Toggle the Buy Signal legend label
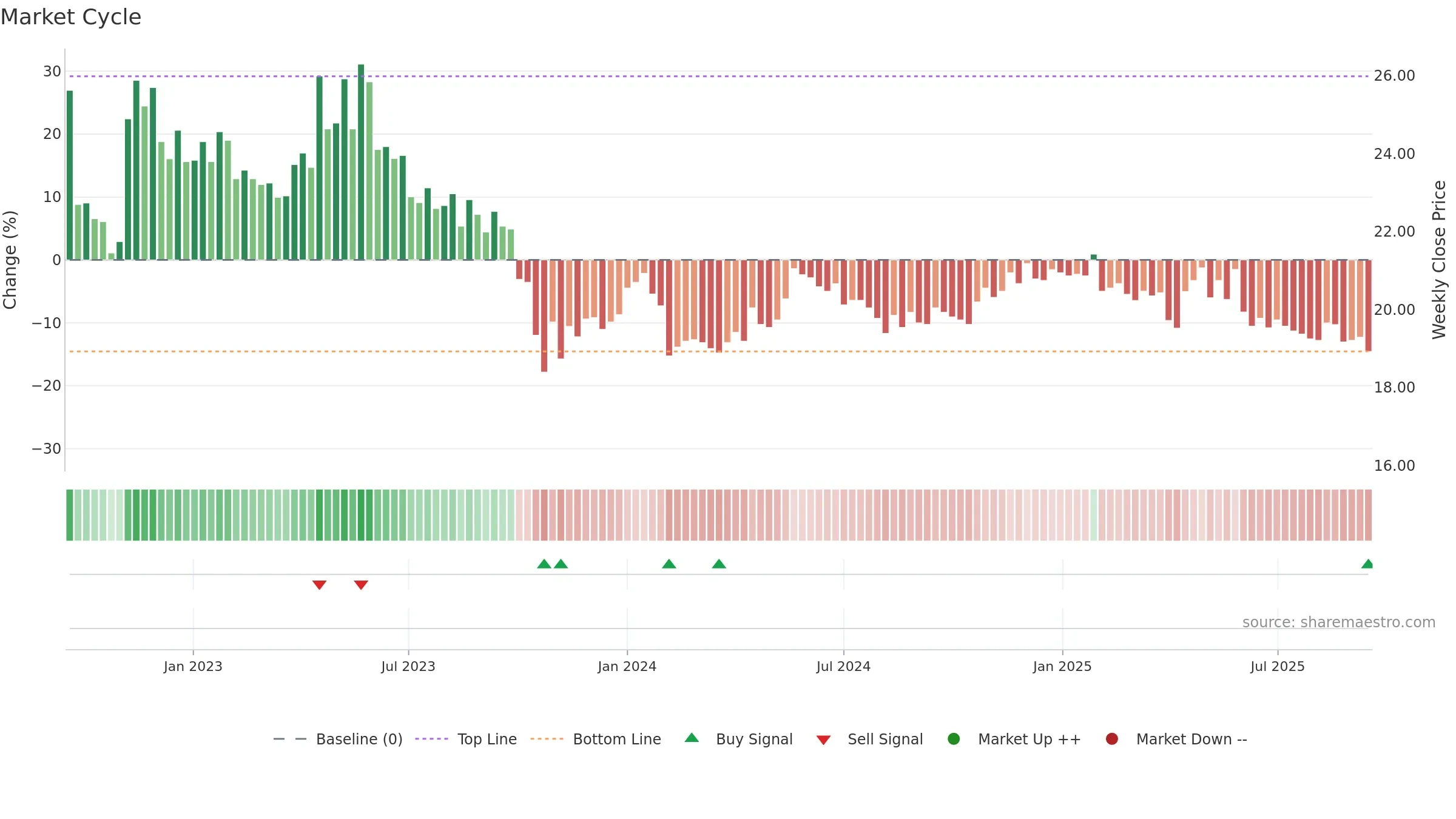The height and width of the screenshot is (819, 1456). point(754,739)
